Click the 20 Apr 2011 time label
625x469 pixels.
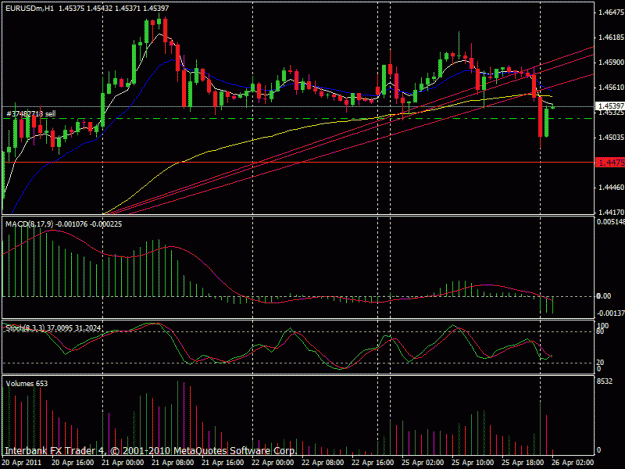pos(22,463)
